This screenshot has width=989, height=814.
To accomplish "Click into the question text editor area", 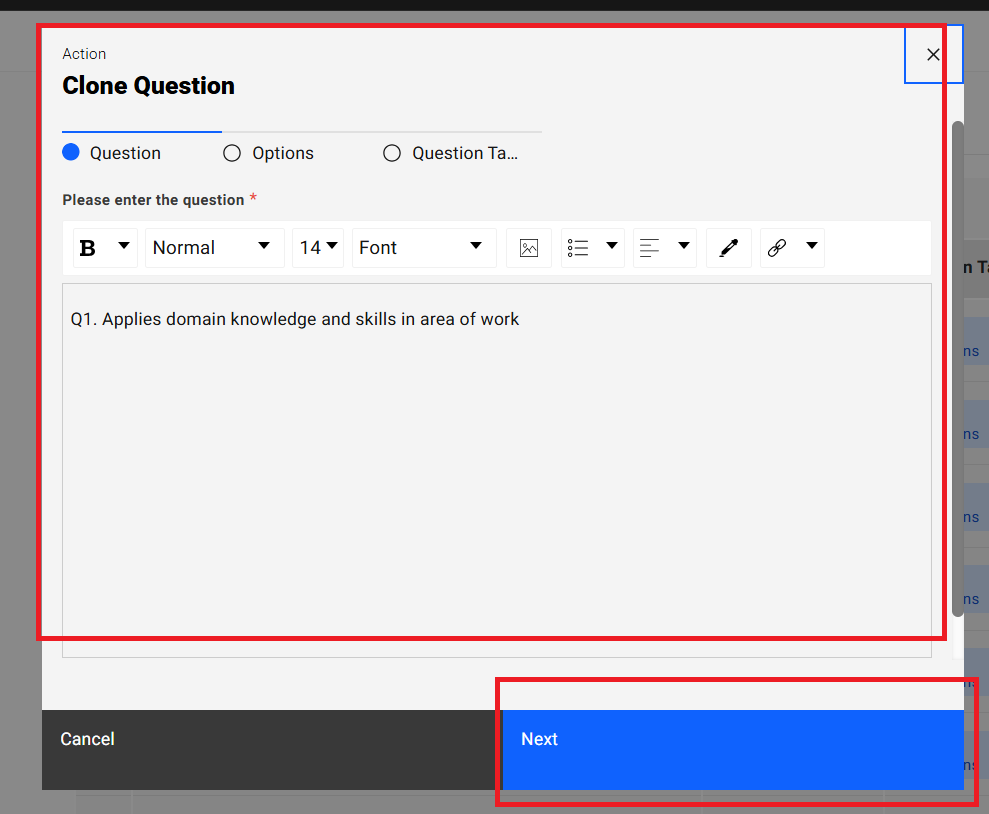I will point(496,470).
